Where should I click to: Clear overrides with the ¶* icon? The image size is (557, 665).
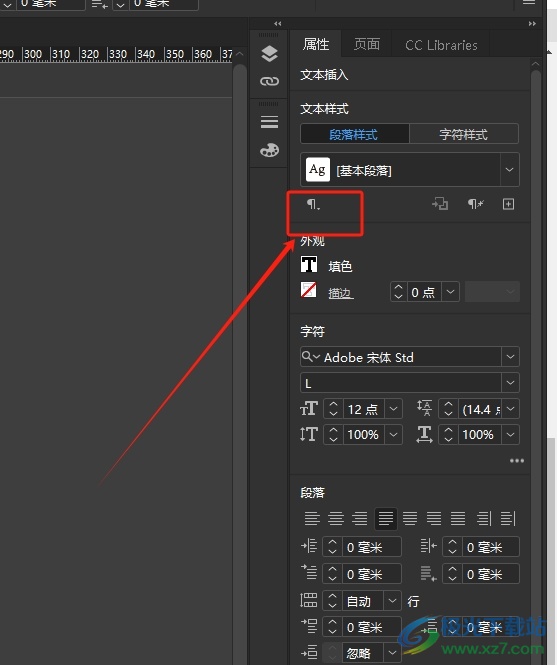point(475,204)
